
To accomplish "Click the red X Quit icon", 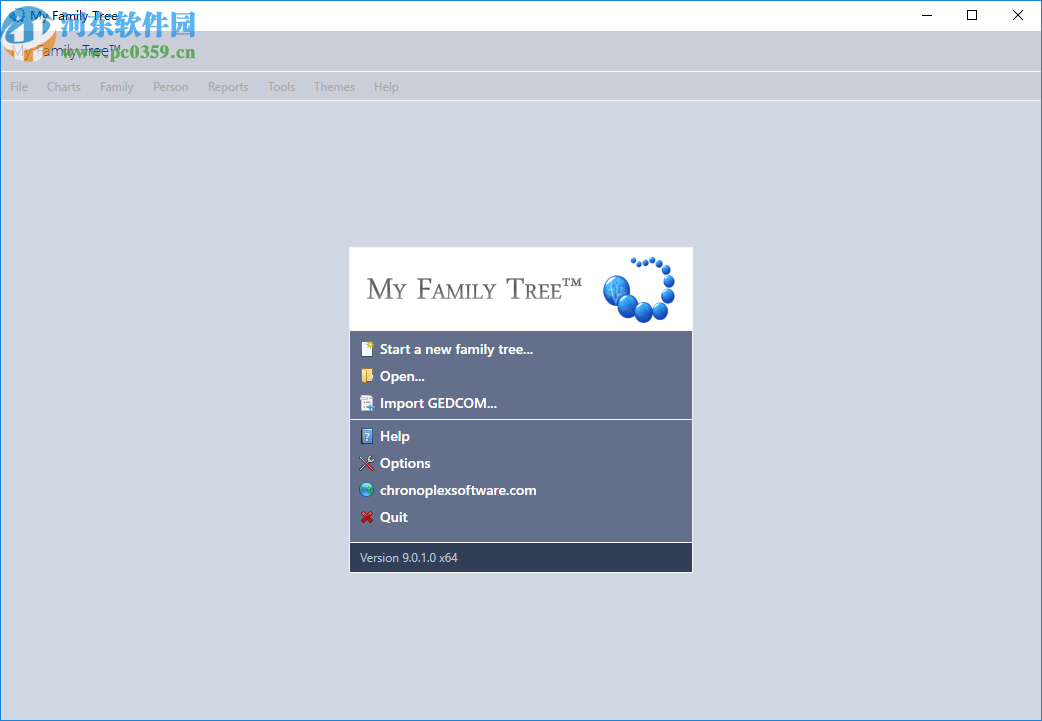I will [367, 517].
